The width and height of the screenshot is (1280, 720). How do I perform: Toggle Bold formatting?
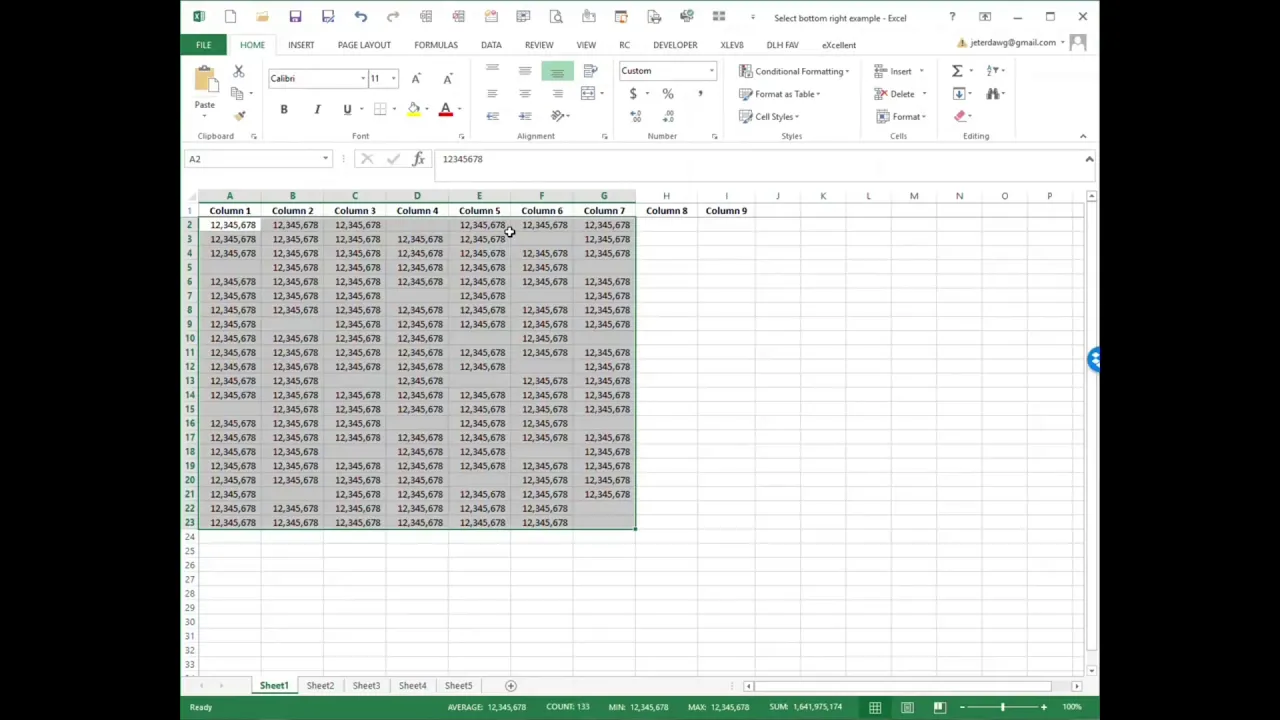coord(284,109)
